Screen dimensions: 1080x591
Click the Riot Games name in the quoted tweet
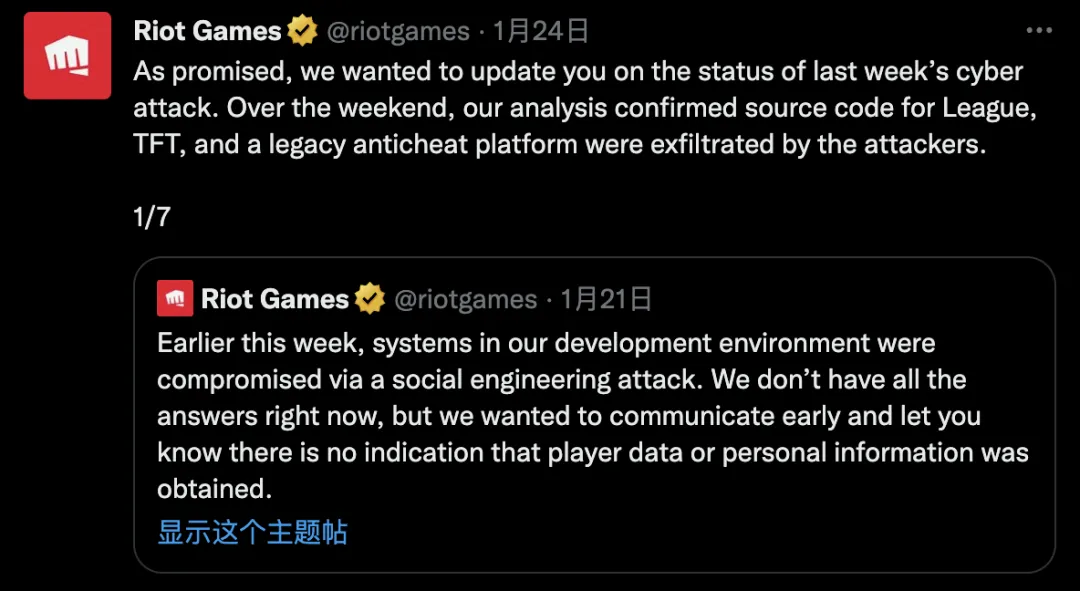coord(275,299)
